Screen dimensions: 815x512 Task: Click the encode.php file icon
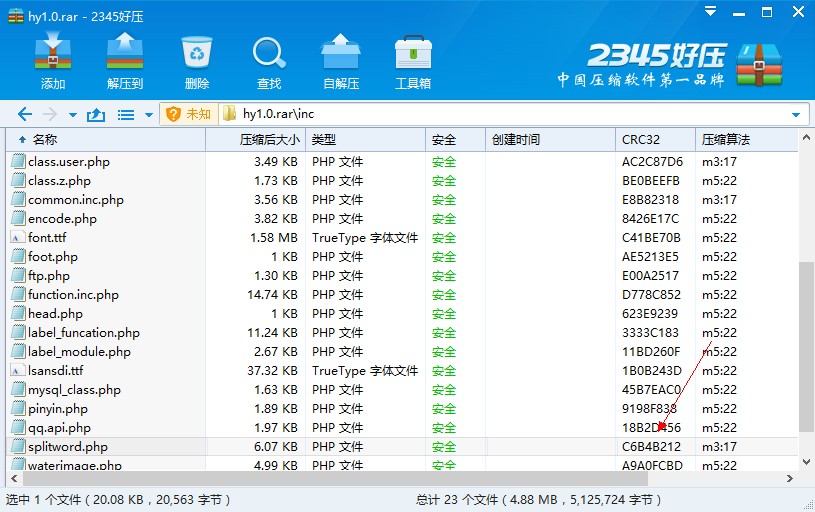(x=18, y=218)
